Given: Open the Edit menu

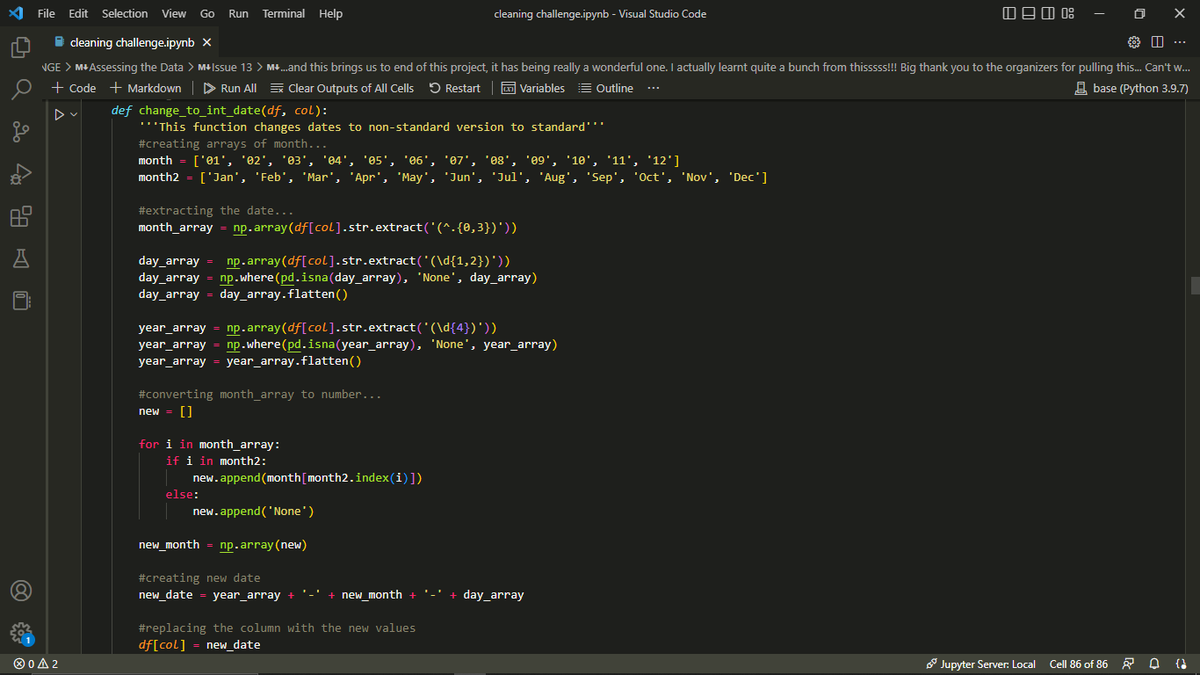Looking at the screenshot, I should (78, 13).
